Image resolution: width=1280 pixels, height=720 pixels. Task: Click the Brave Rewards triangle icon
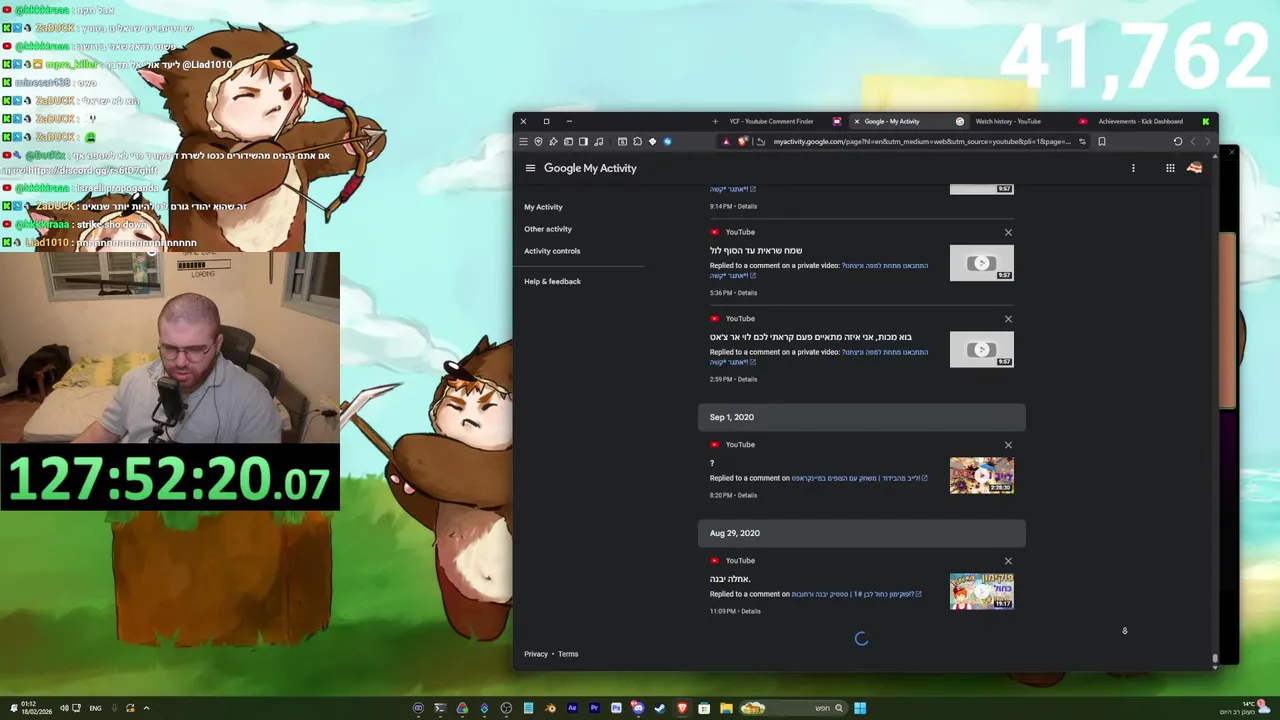[725, 141]
